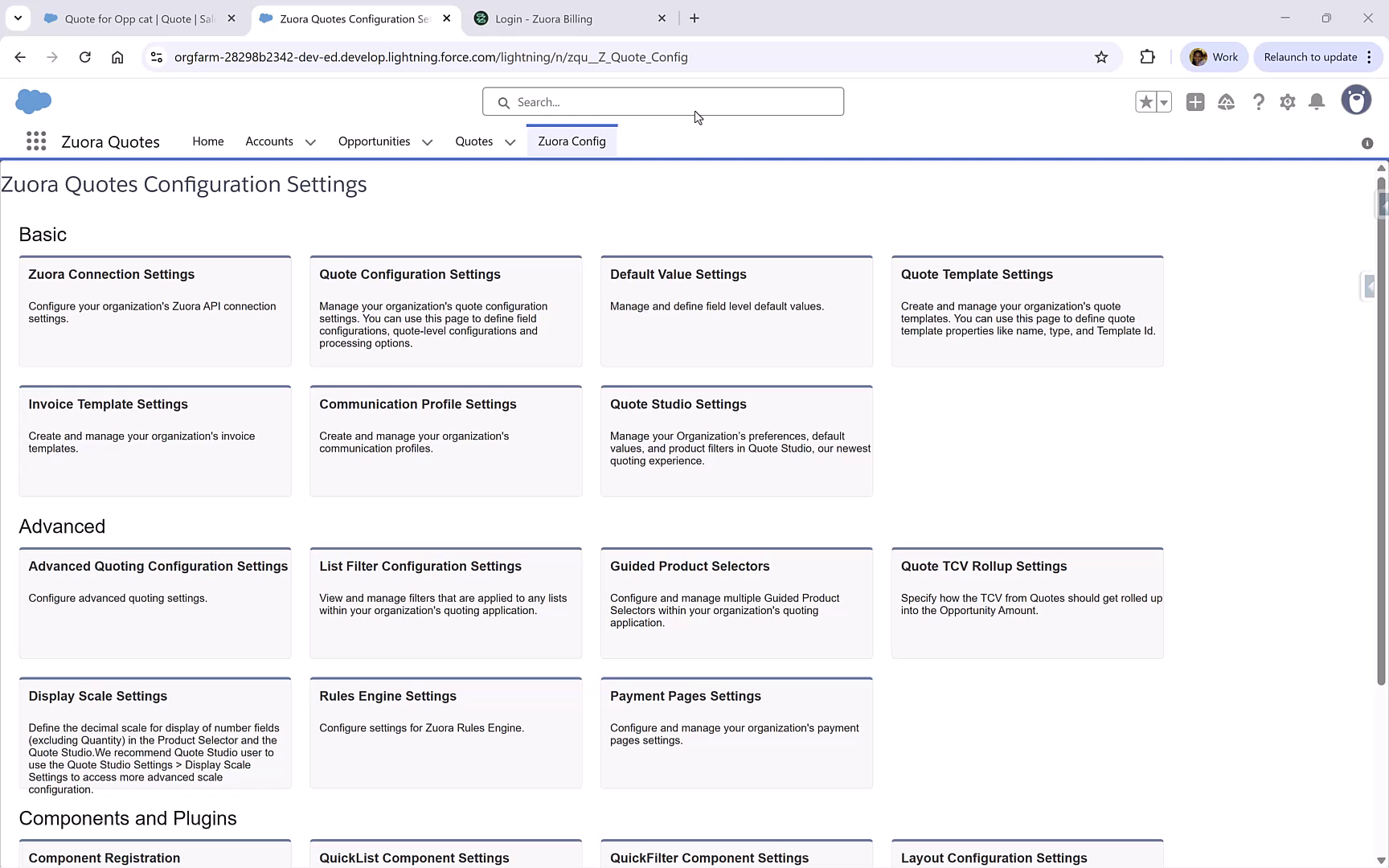Bookmark the page with the browser star

click(1101, 57)
